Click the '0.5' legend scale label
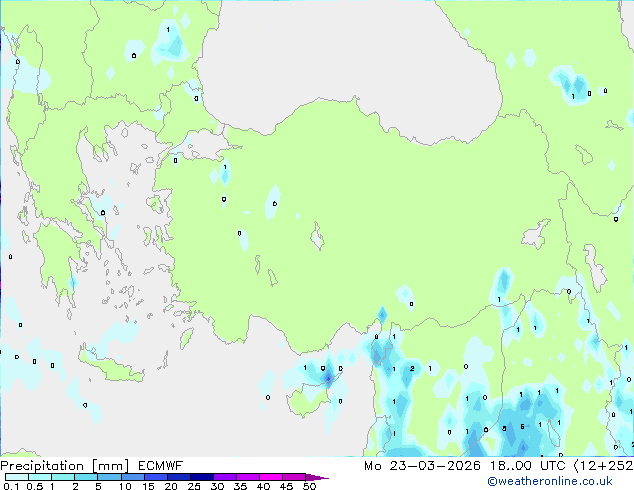Viewport: 634px width, 490px height. click(35, 486)
